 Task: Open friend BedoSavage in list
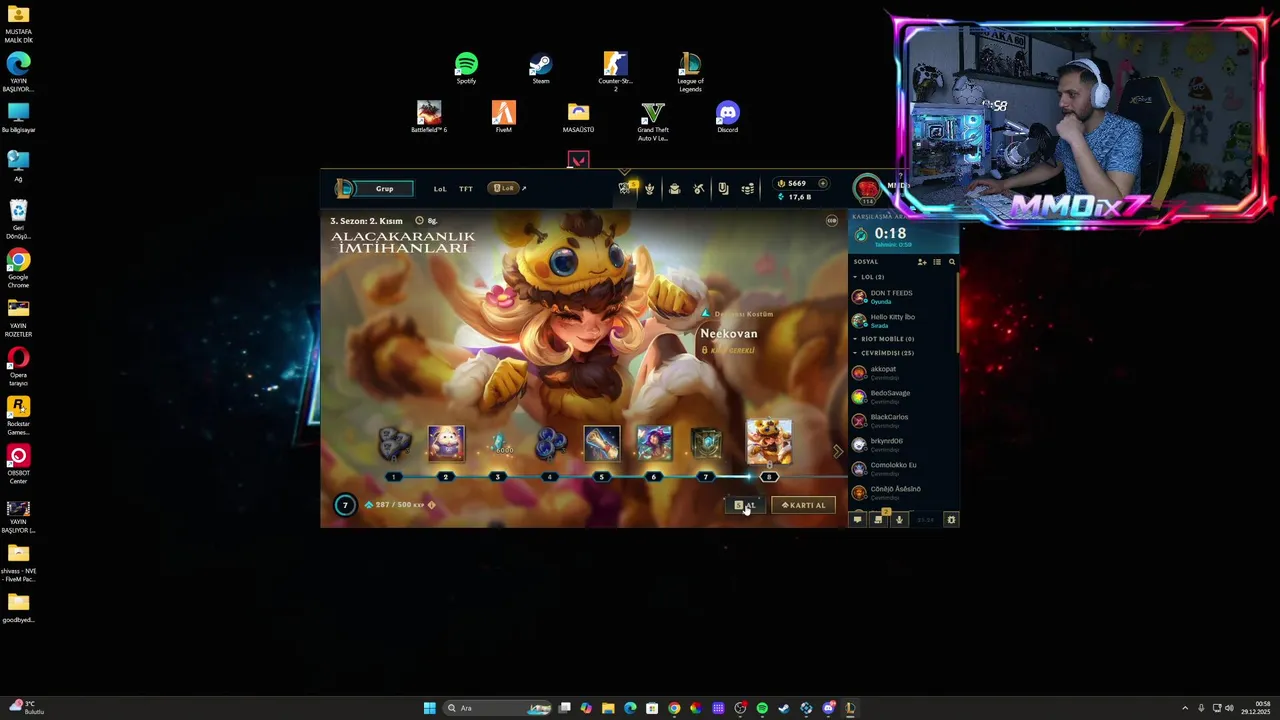(x=903, y=397)
